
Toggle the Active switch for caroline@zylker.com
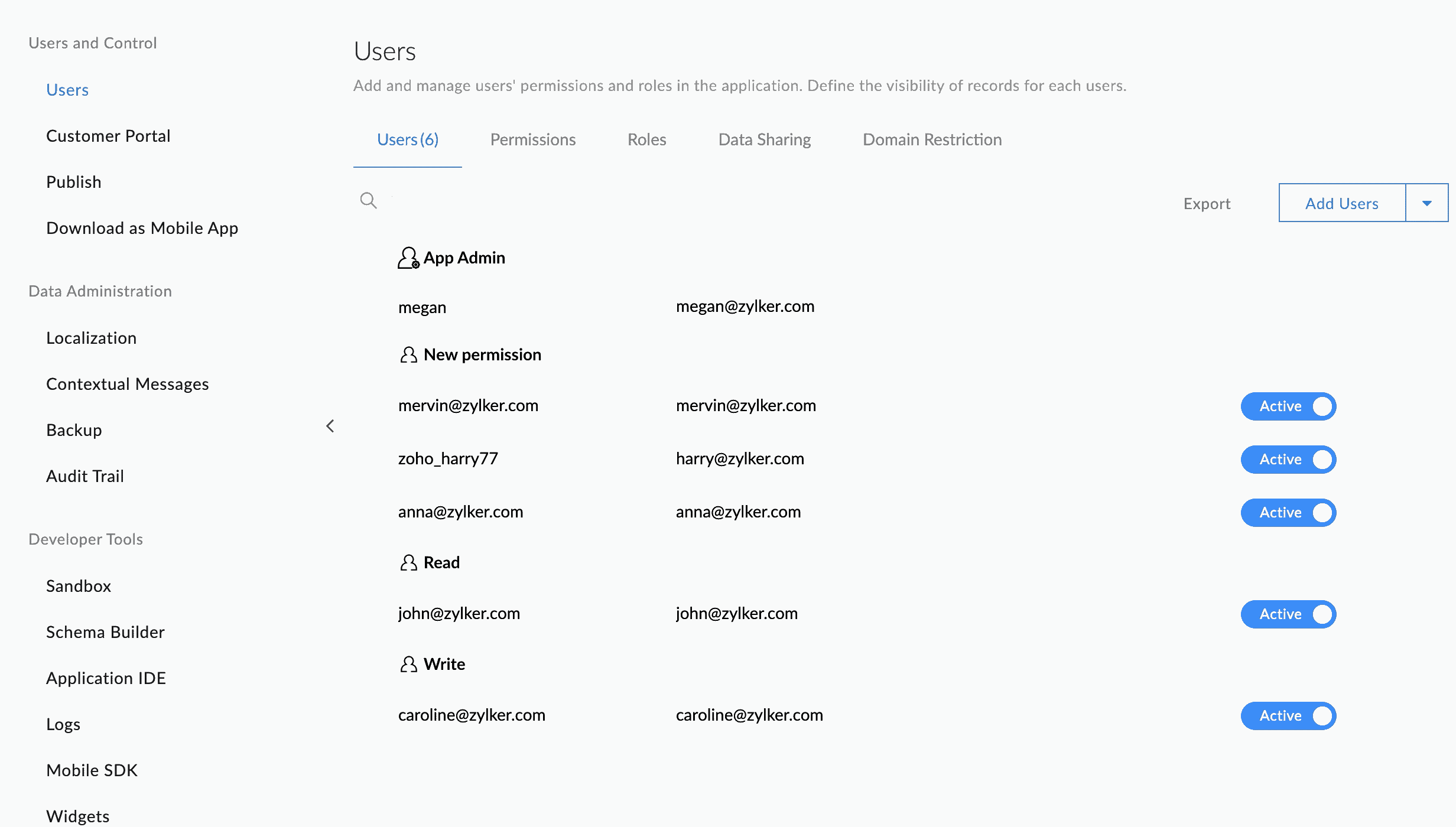point(1288,716)
